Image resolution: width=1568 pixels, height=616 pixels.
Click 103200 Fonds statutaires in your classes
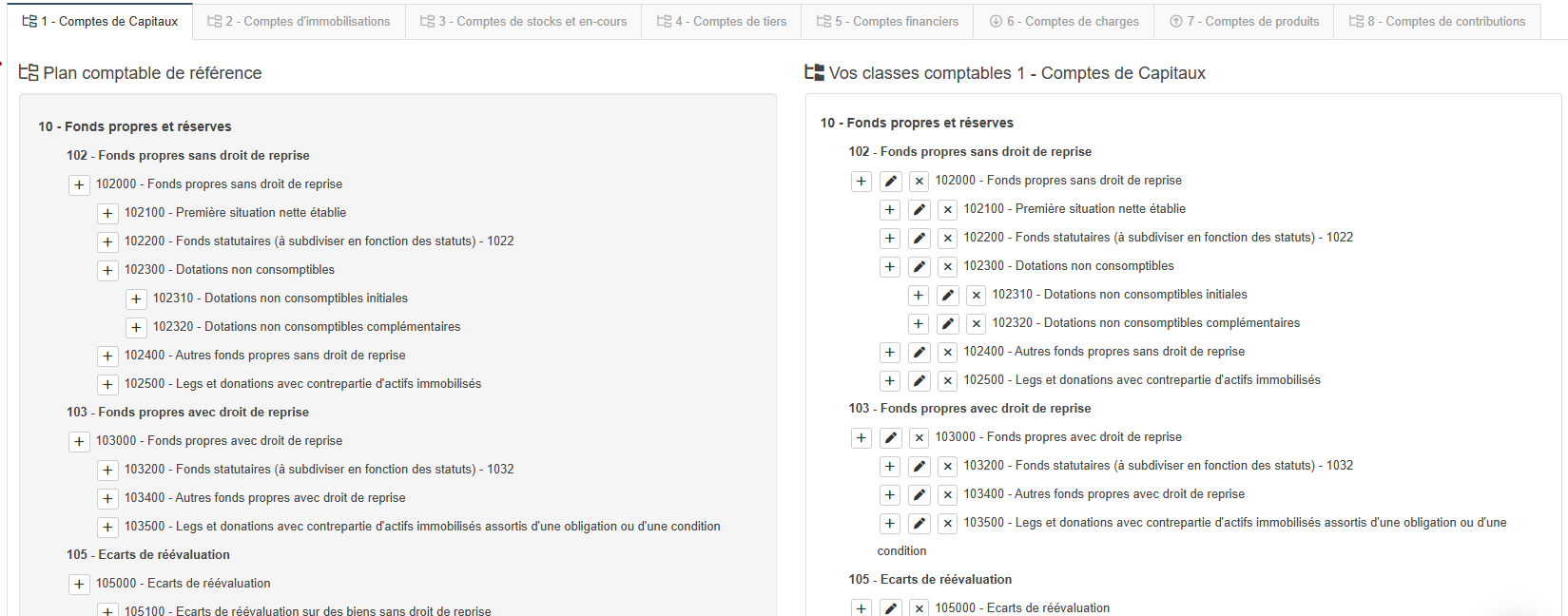(1158, 466)
